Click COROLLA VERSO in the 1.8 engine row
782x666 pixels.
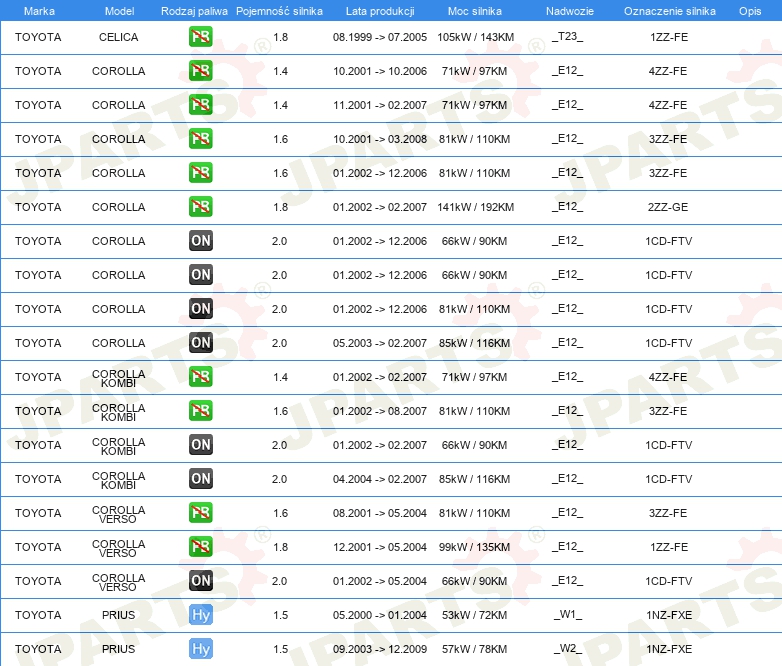coord(118,548)
